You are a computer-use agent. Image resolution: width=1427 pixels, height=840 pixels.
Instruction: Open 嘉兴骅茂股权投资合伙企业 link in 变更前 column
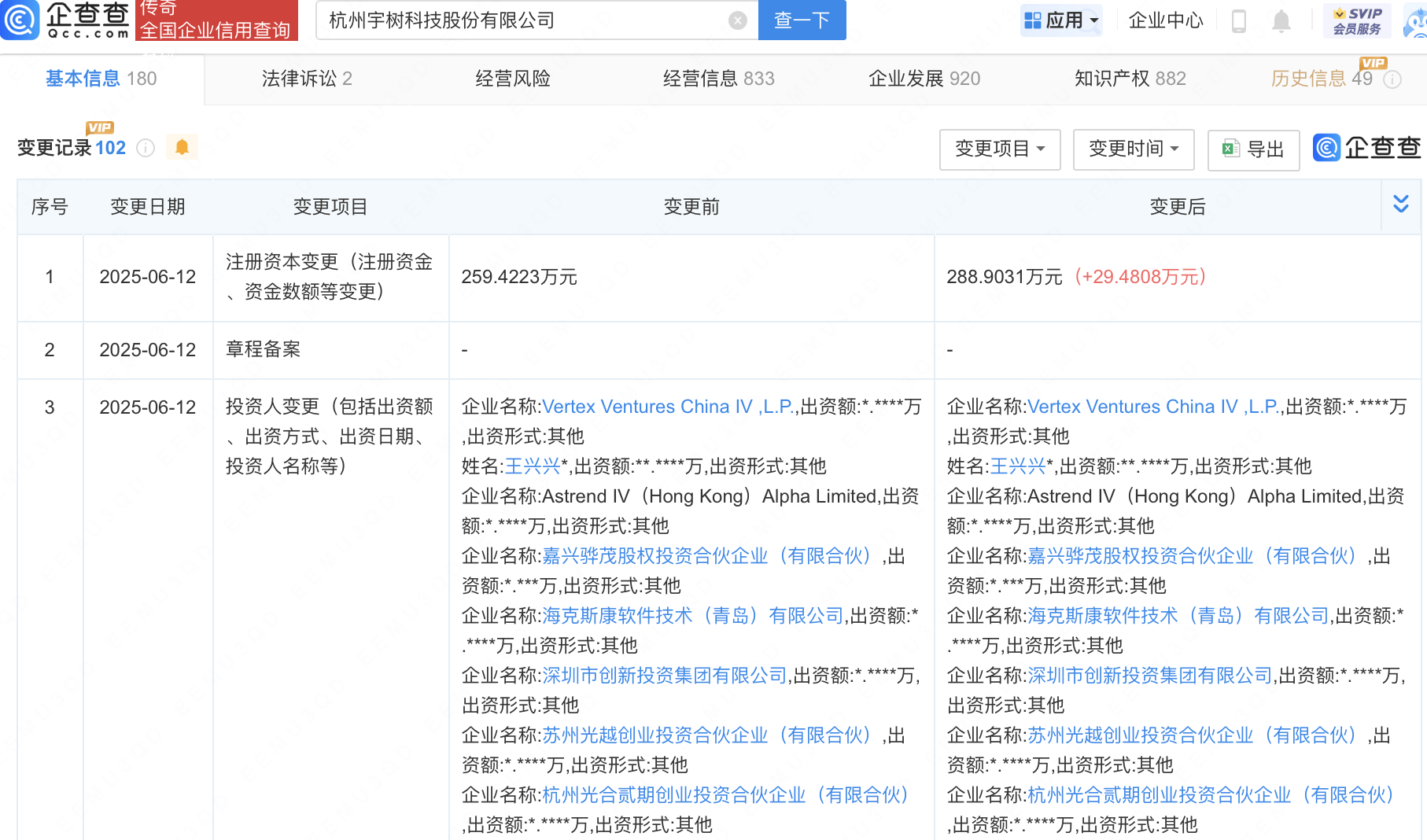pos(707,556)
